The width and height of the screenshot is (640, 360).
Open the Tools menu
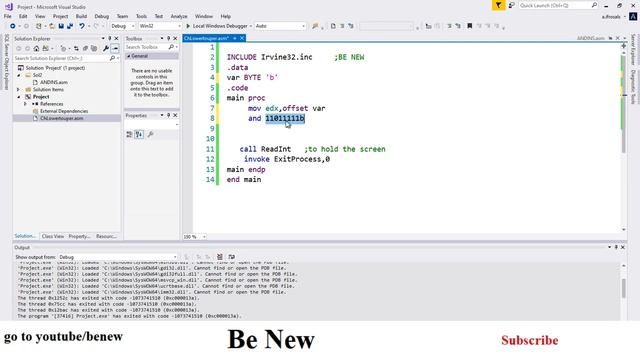click(141, 16)
